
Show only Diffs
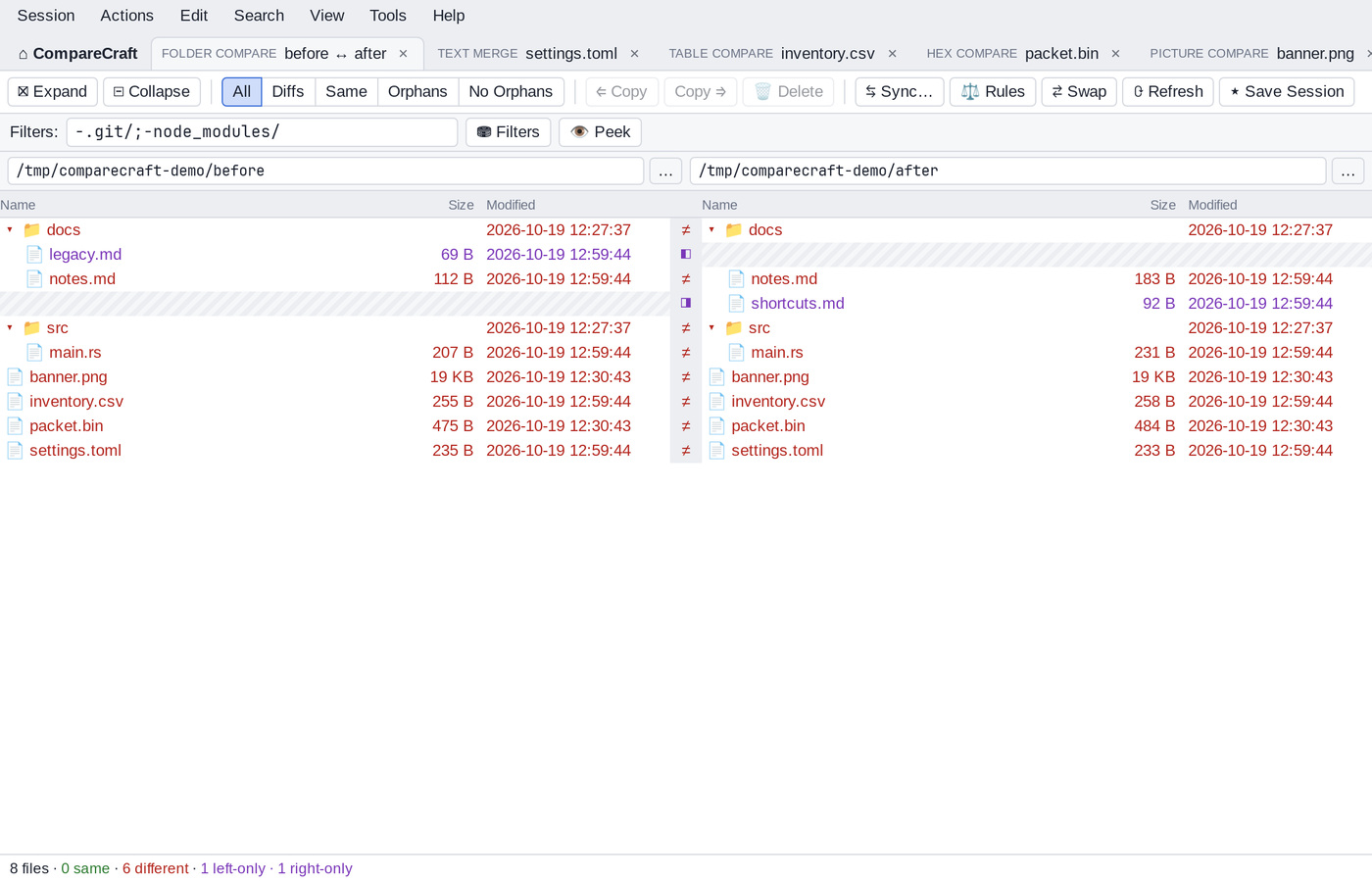pos(288,91)
